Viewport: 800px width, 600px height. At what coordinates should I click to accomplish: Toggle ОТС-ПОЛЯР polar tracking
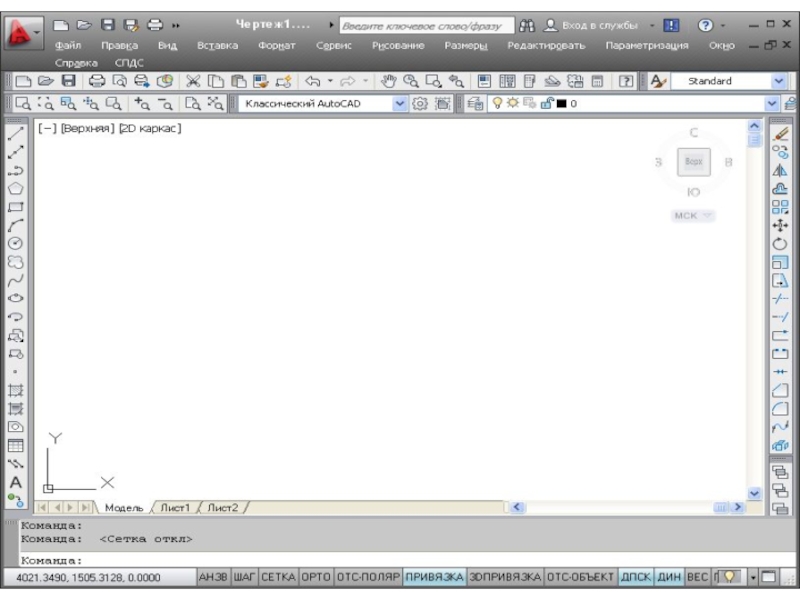pyautogui.click(x=368, y=577)
